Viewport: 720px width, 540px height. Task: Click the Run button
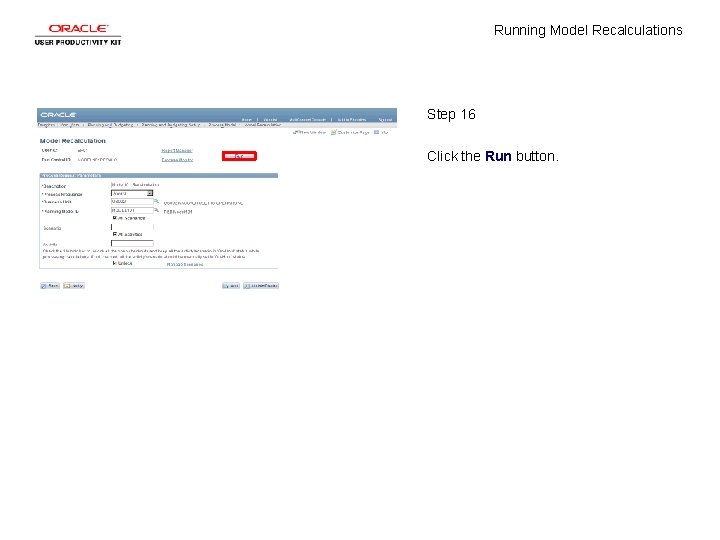coord(239,156)
